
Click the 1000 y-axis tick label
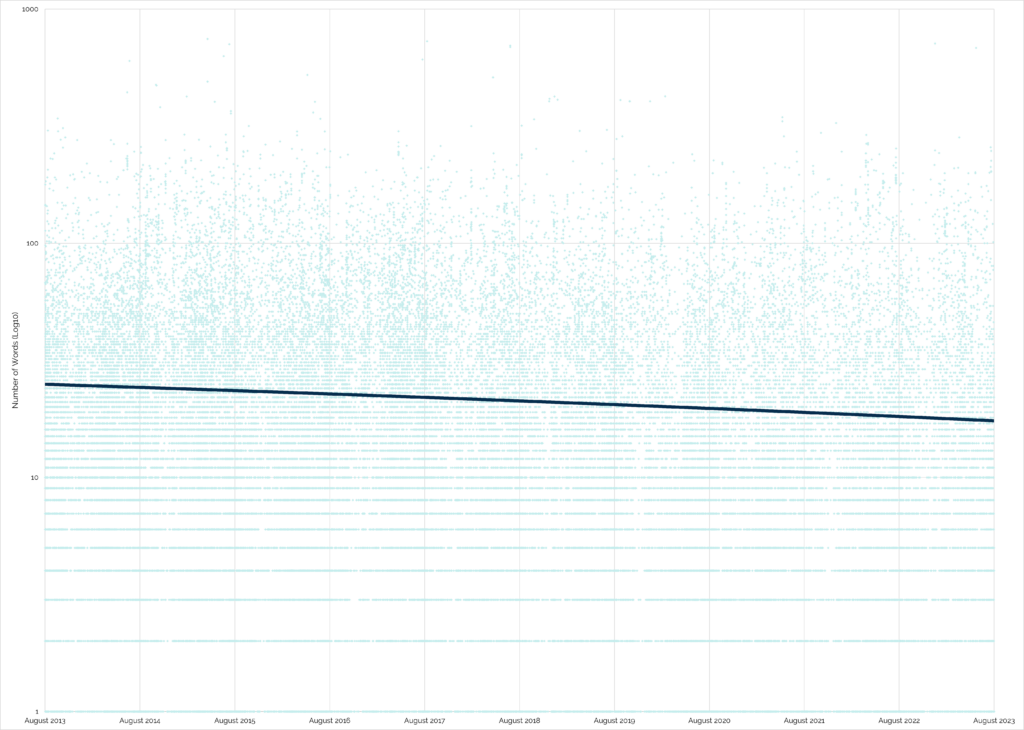click(x=29, y=11)
